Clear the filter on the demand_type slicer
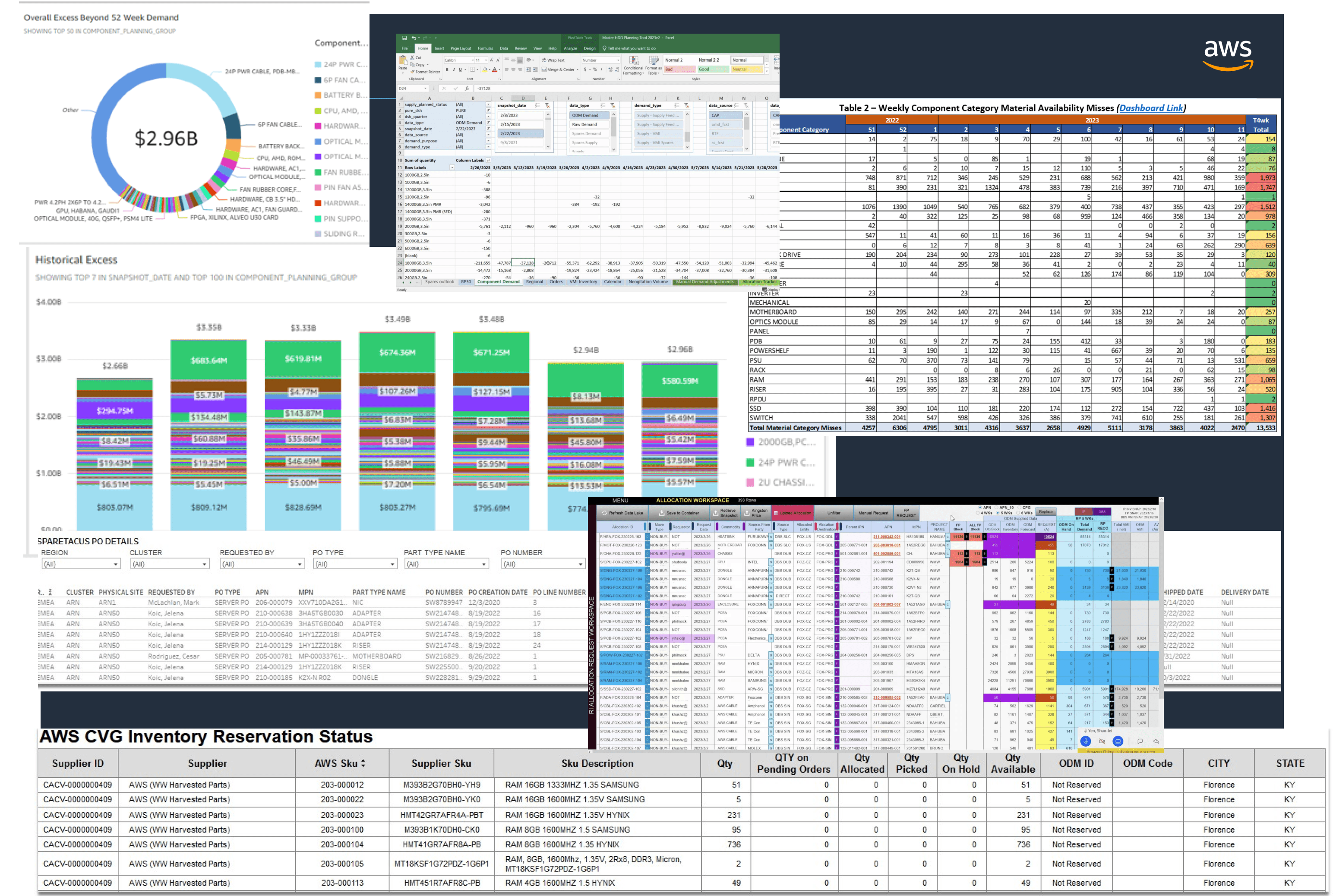 tap(686, 106)
